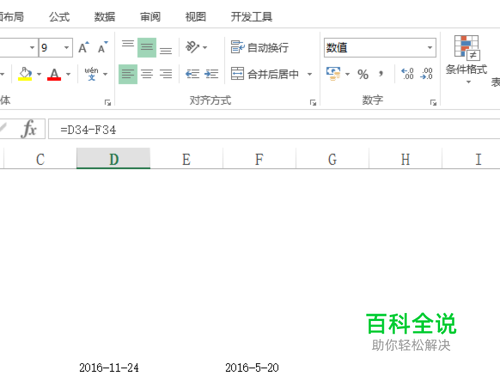Open phonetic guide dropdown arrow

(x=105, y=74)
